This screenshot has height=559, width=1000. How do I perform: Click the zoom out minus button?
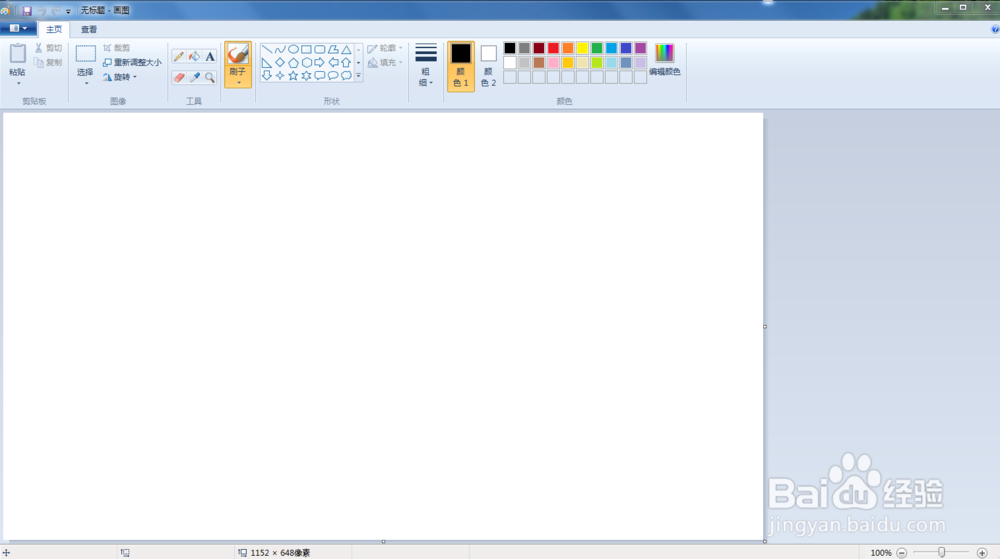pyautogui.click(x=901, y=553)
